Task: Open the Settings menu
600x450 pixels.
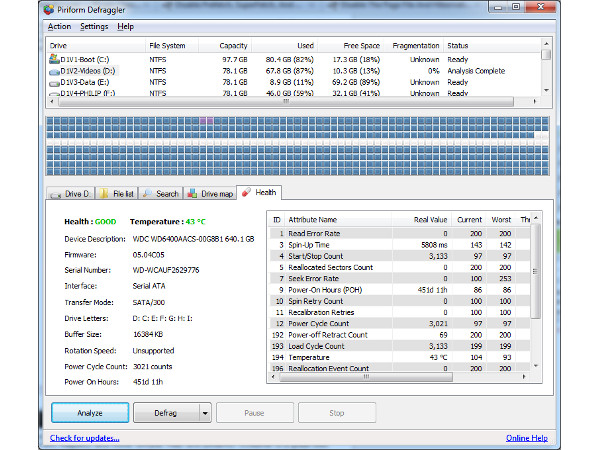Action: point(94,26)
